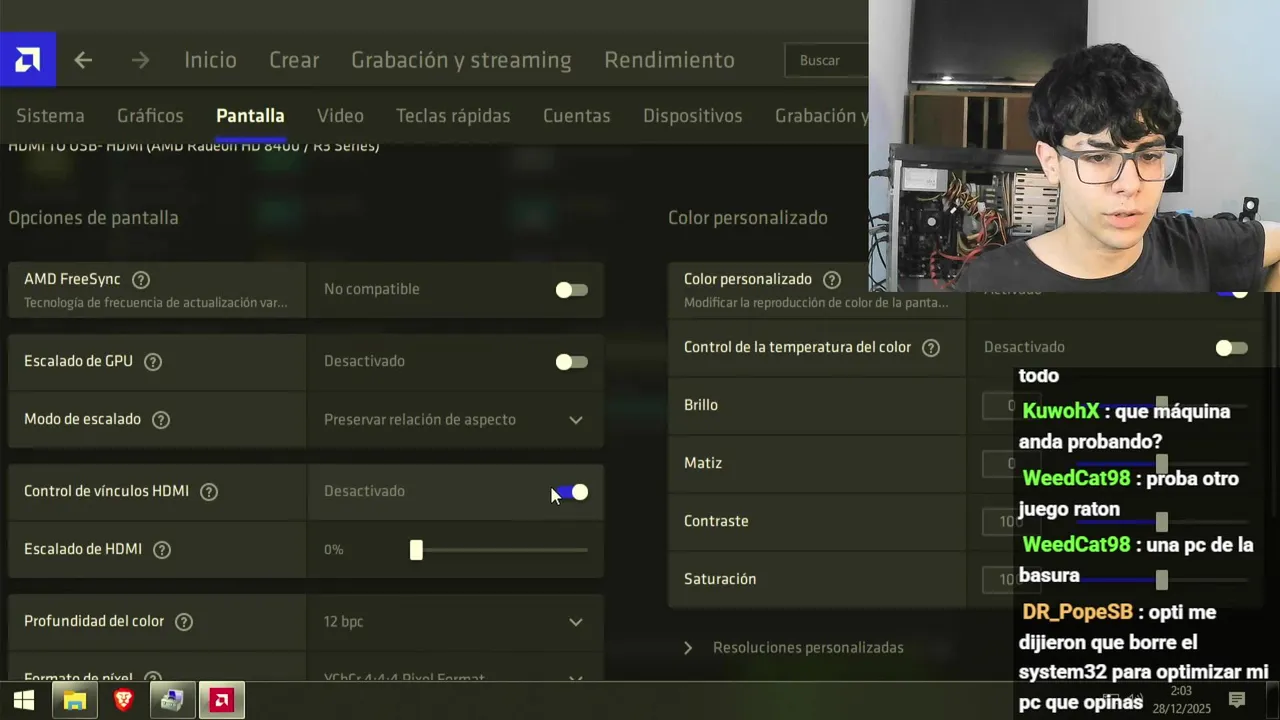Switch to the Sistema tab

[50, 116]
